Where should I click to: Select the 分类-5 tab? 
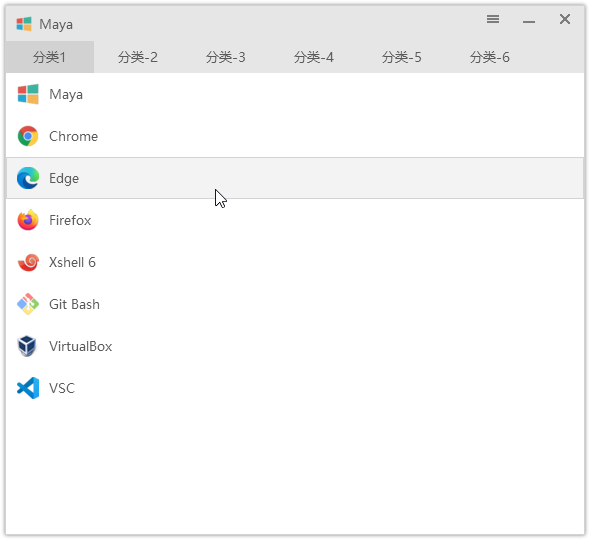click(x=402, y=57)
